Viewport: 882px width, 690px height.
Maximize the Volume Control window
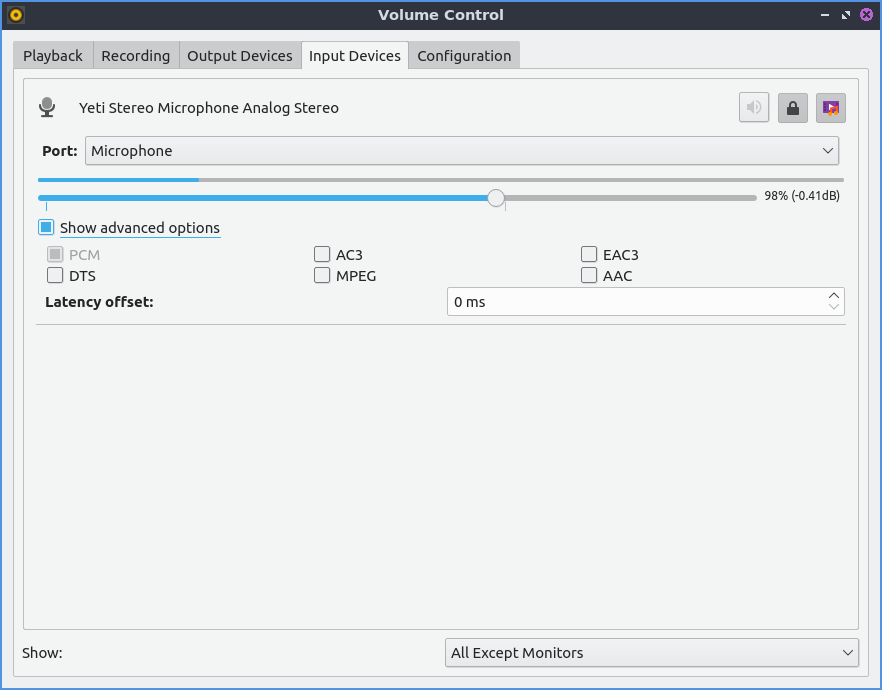(846, 15)
